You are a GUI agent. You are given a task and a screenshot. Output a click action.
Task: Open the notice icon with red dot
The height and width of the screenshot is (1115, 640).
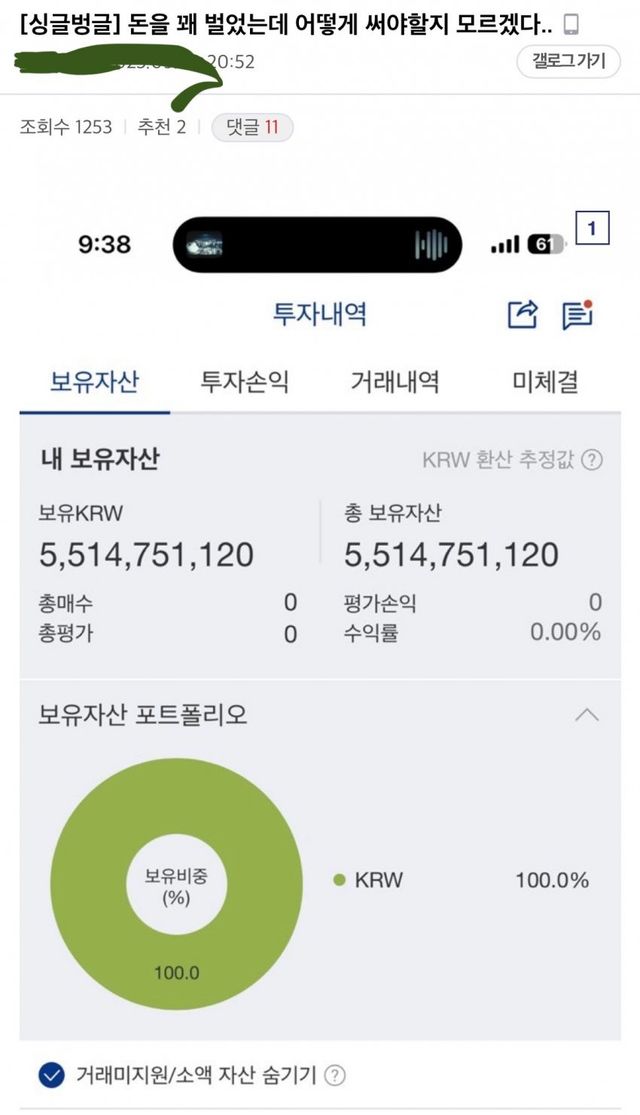577,314
